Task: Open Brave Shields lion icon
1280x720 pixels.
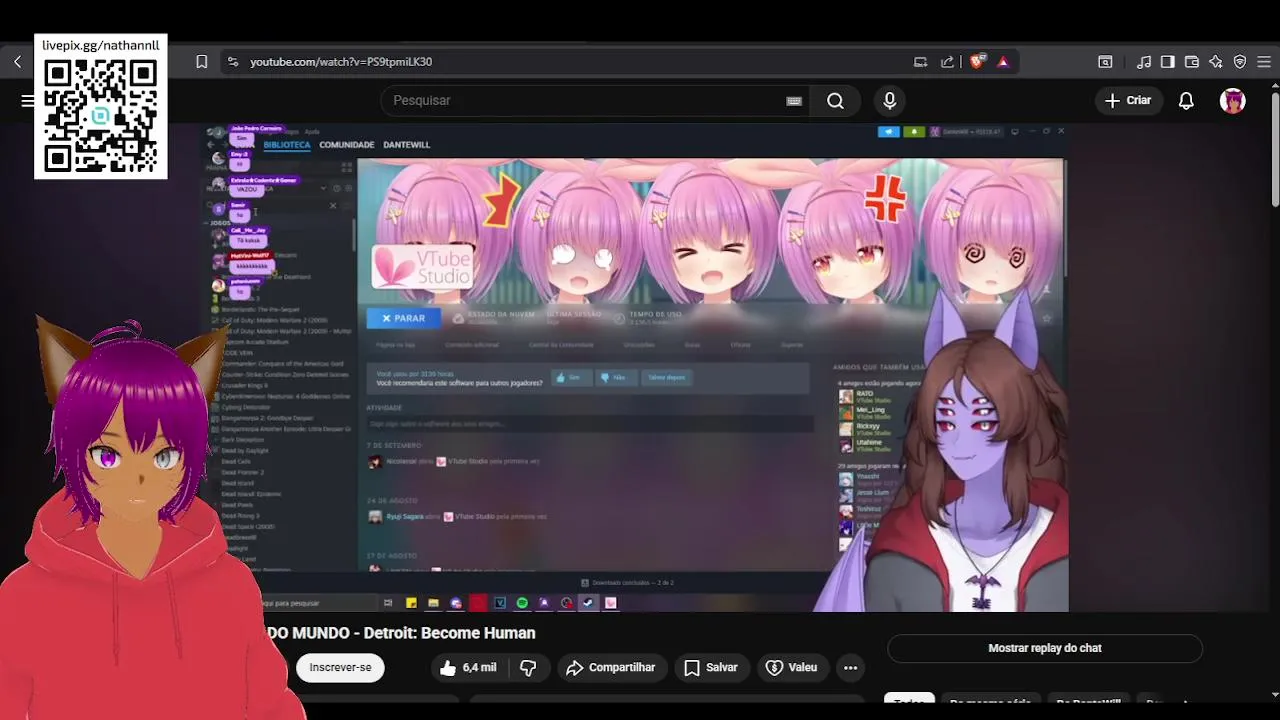Action: [x=977, y=62]
